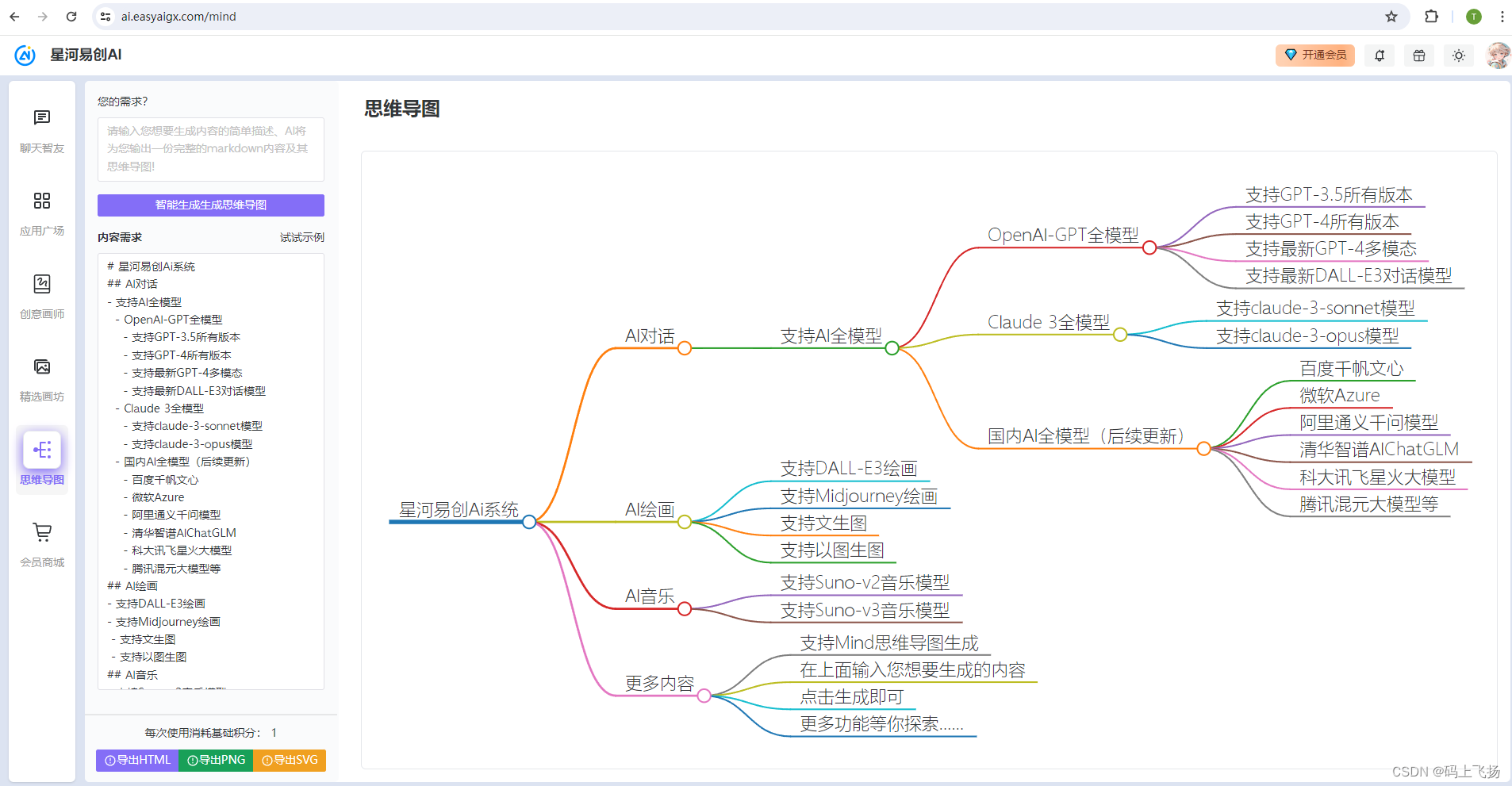Toggle light/dark theme sun icon
The height and width of the screenshot is (786, 1512).
[x=1459, y=56]
